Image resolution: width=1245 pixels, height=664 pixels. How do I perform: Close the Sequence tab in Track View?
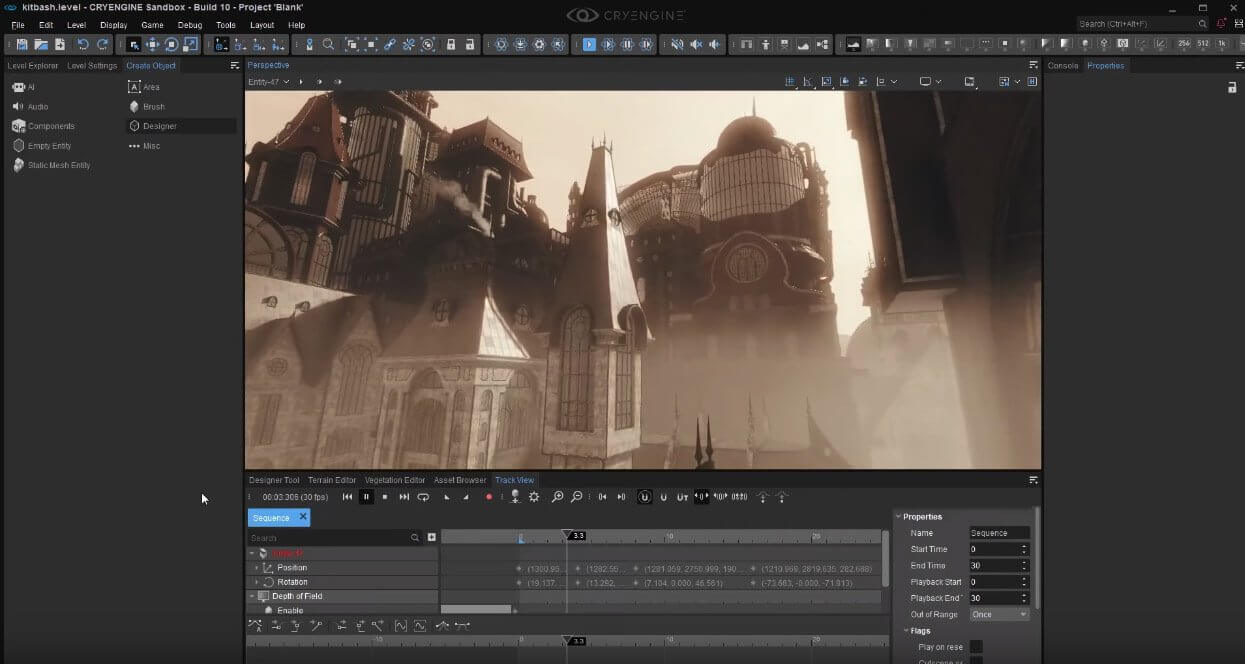coord(305,517)
